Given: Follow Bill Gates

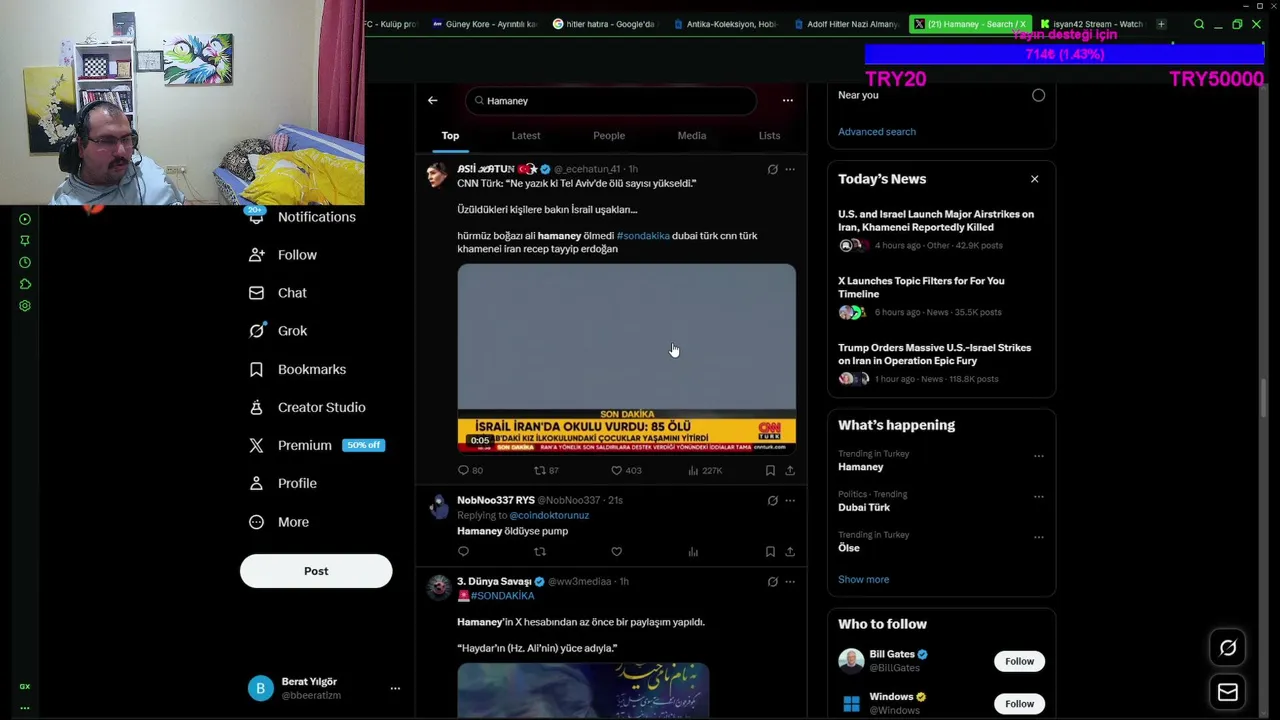Looking at the screenshot, I should [x=1019, y=661].
